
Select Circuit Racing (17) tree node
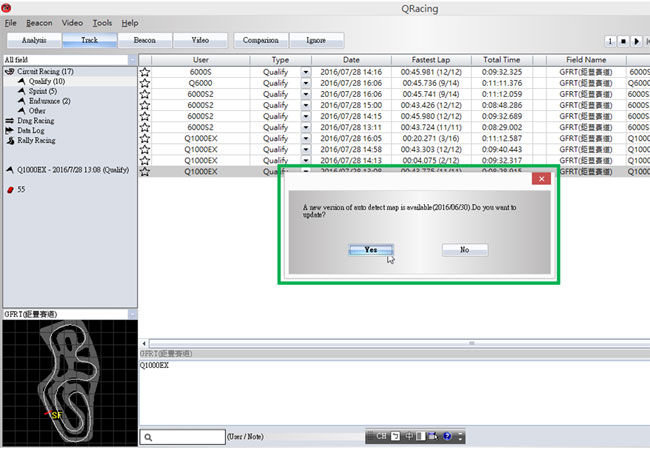click(x=45, y=71)
